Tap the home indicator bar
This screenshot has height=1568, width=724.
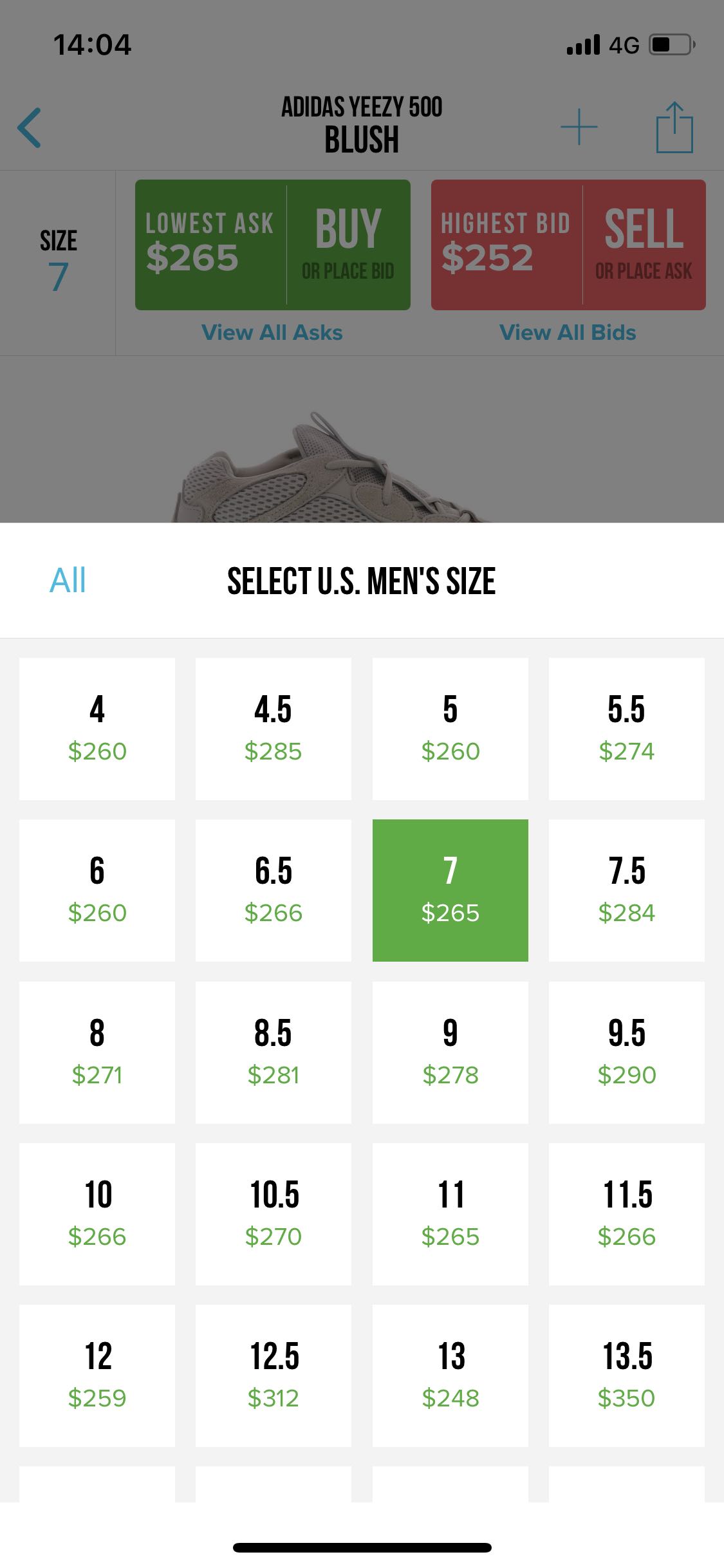(x=362, y=1547)
